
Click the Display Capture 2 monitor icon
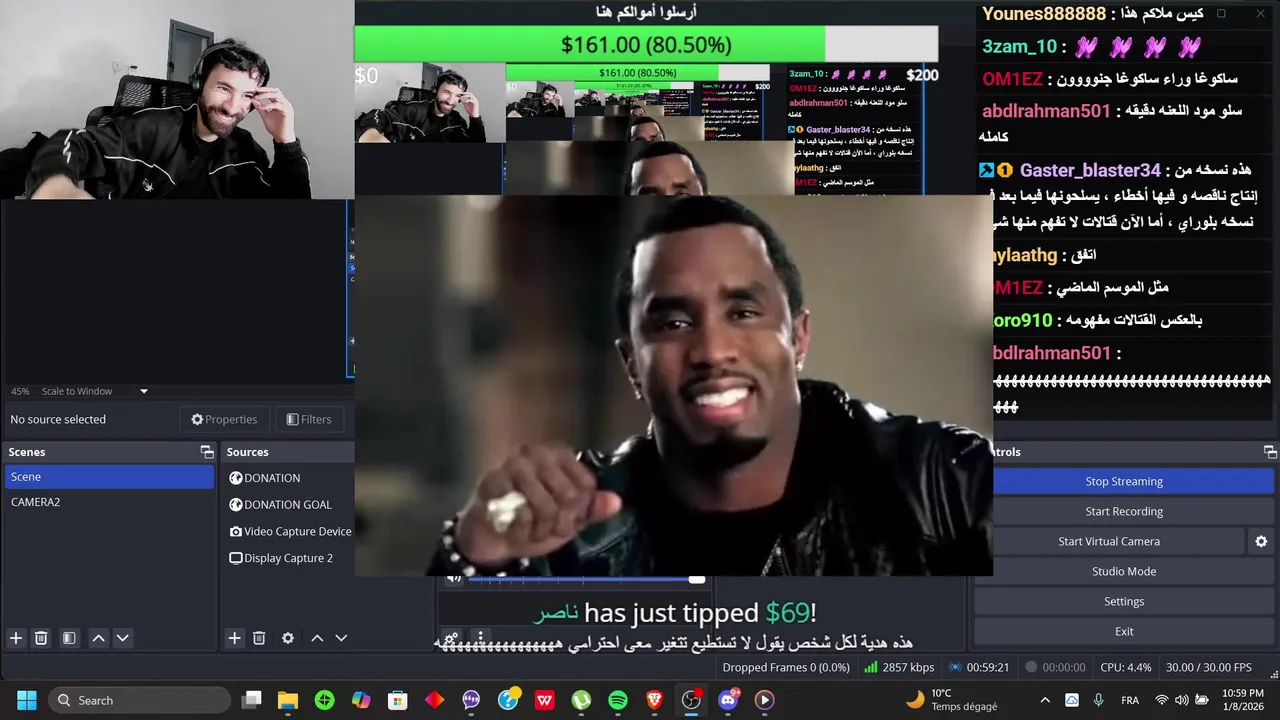click(236, 558)
